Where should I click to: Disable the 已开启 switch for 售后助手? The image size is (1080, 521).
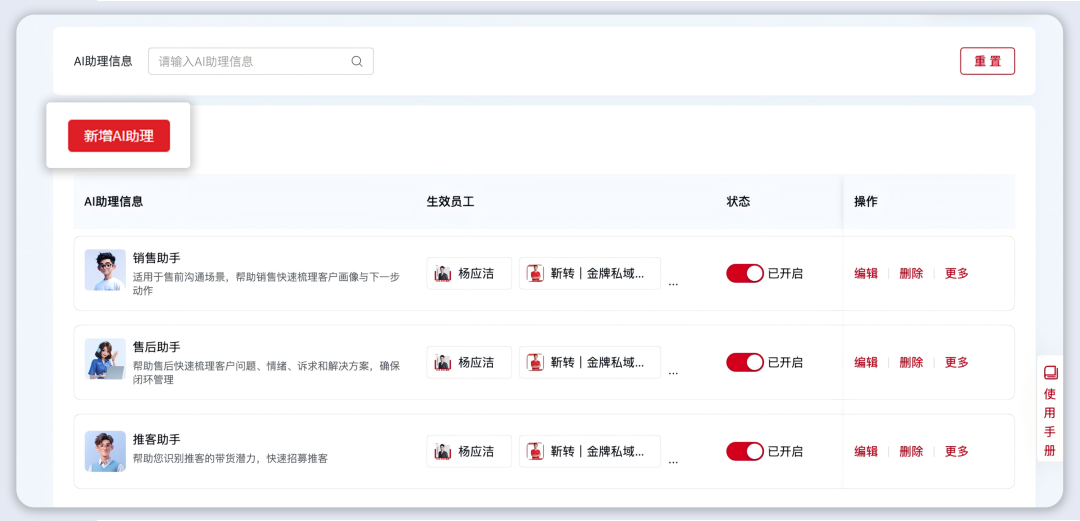point(745,362)
